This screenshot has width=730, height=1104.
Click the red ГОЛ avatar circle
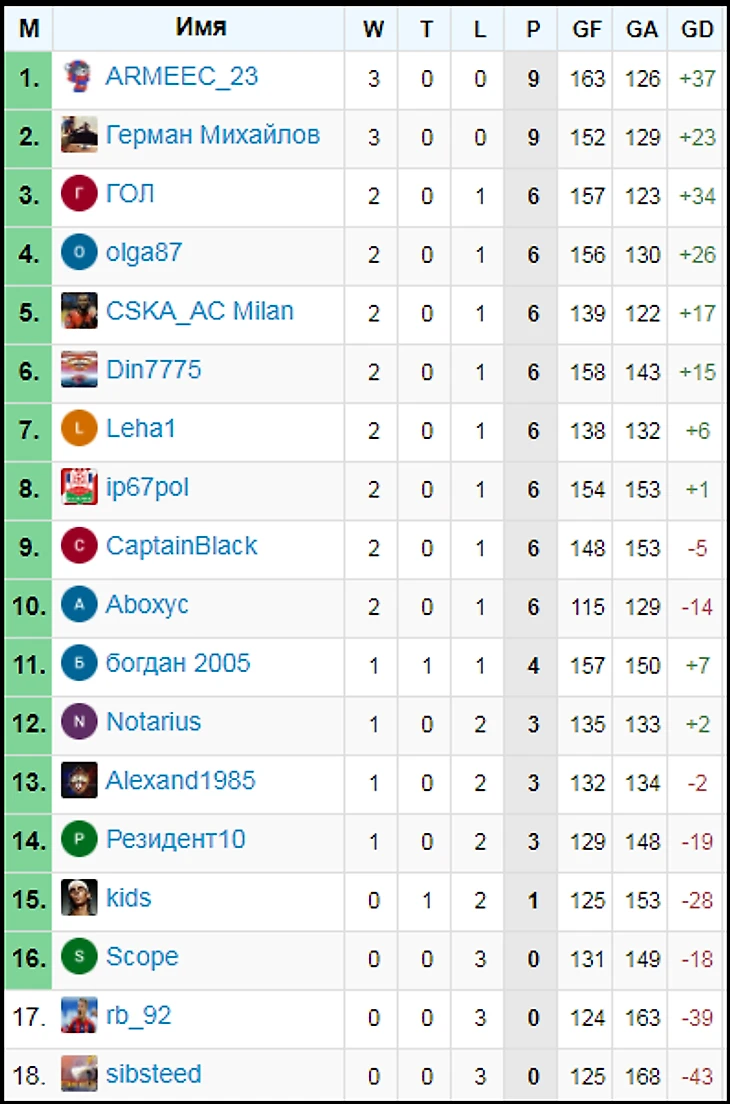pyautogui.click(x=79, y=194)
